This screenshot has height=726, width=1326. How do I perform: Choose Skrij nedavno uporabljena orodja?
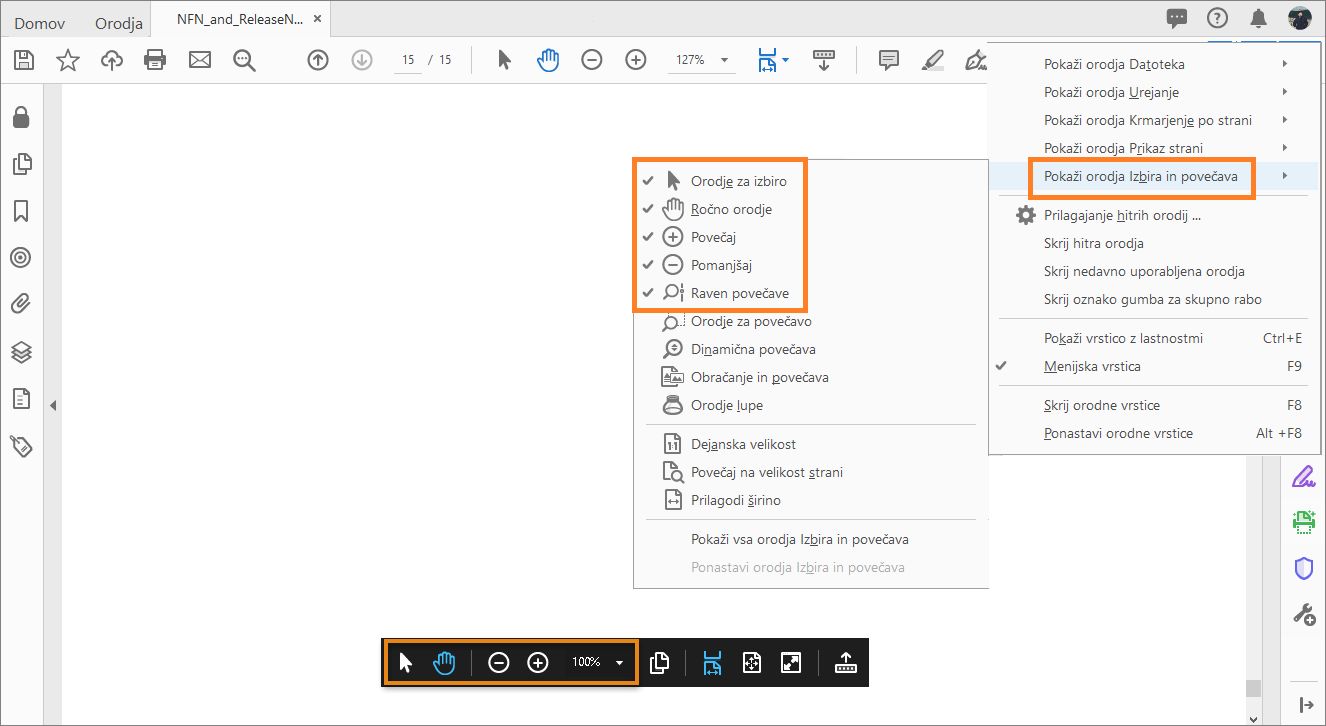(x=1154, y=271)
